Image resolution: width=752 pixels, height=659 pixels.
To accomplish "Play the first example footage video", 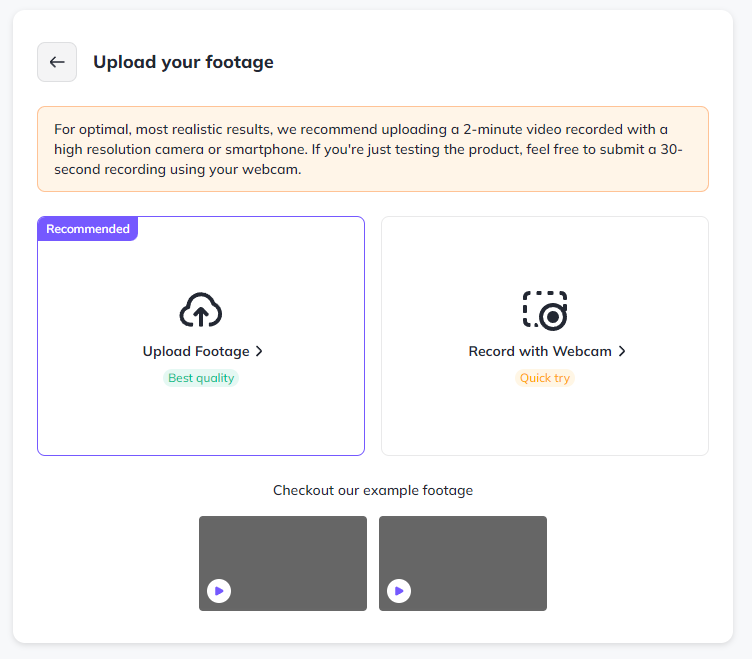I will pyautogui.click(x=219, y=591).
